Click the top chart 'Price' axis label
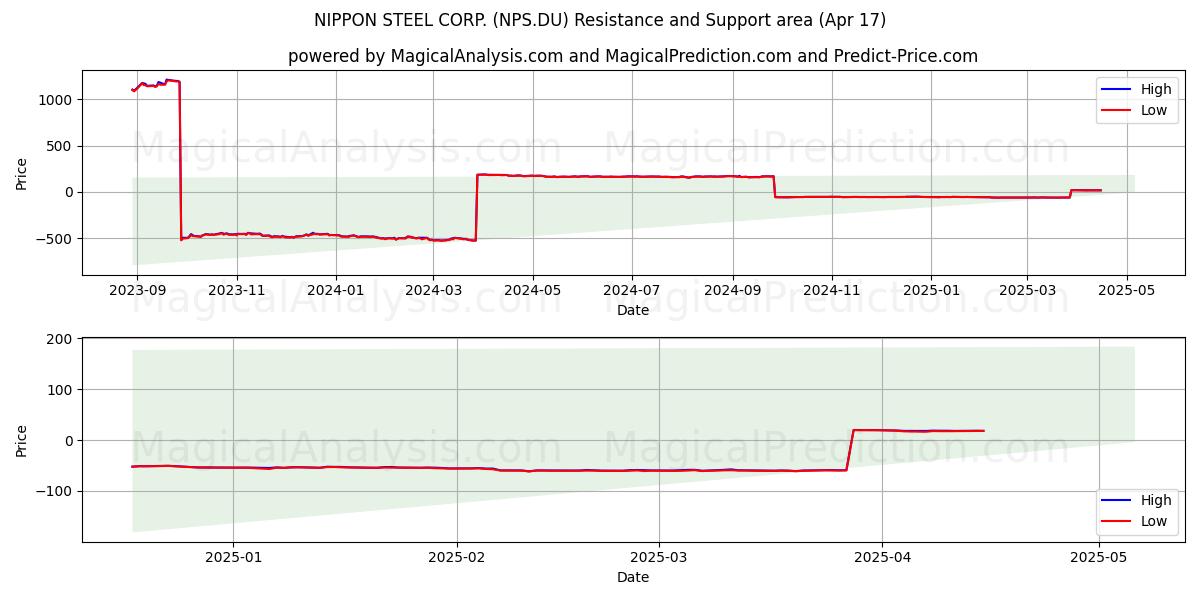Screen dimensions: 1200x600 point(22,173)
